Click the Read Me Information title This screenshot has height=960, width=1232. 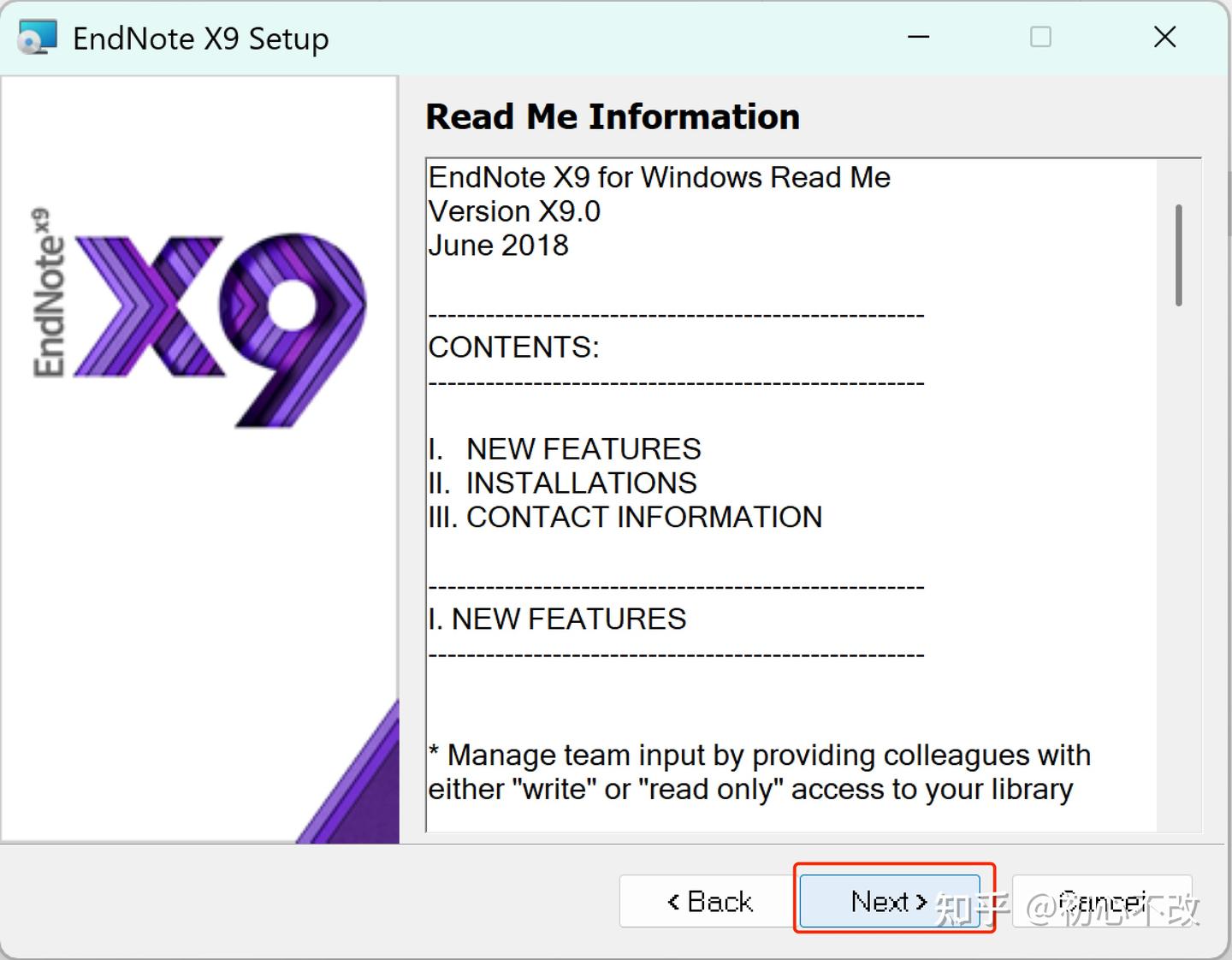[613, 116]
